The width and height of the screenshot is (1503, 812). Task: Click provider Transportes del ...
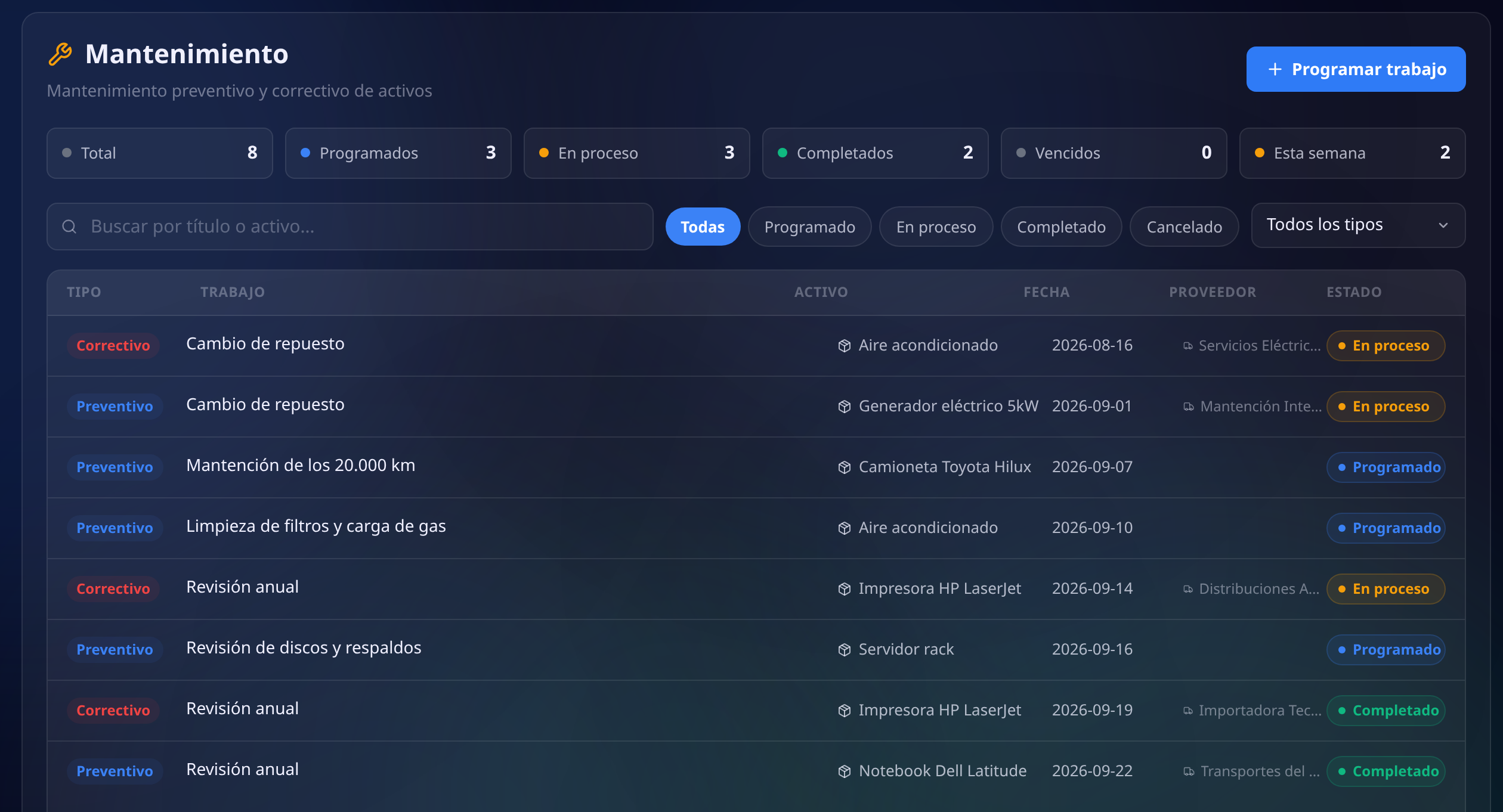pyautogui.click(x=1260, y=771)
